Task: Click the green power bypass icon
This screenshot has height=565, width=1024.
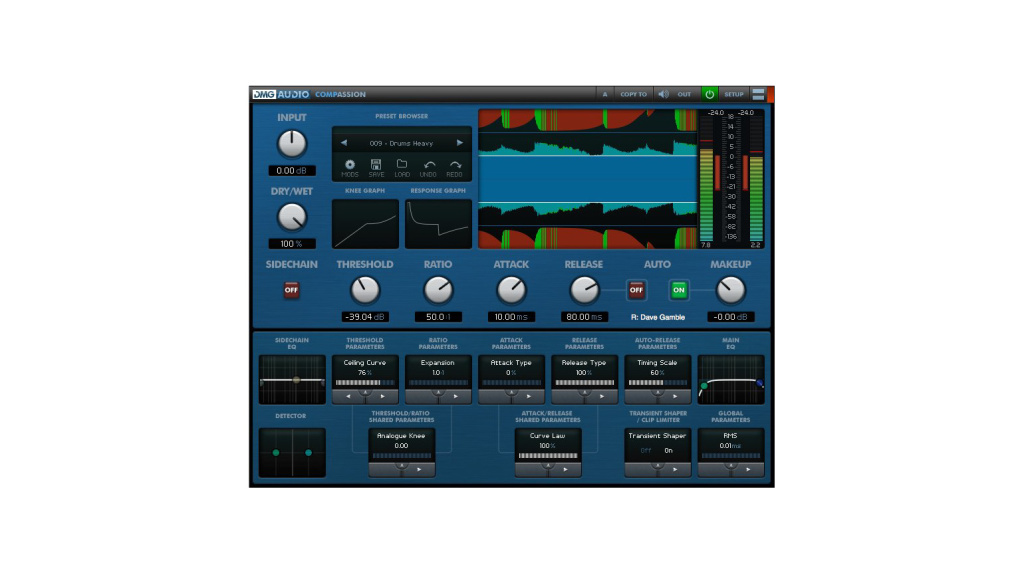Action: pyautogui.click(x=709, y=94)
